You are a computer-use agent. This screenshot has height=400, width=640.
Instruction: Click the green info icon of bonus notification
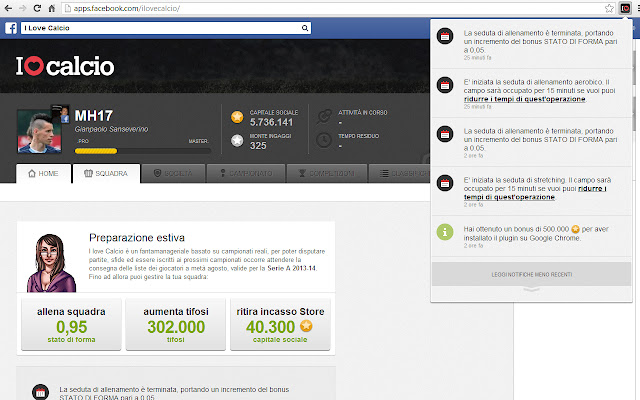point(445,232)
